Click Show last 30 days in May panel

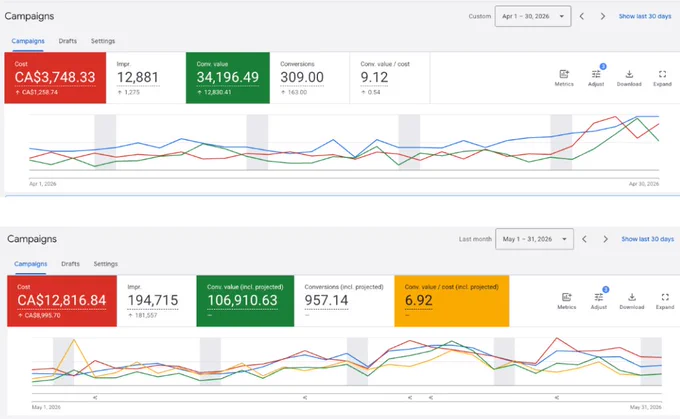pyautogui.click(x=647, y=239)
